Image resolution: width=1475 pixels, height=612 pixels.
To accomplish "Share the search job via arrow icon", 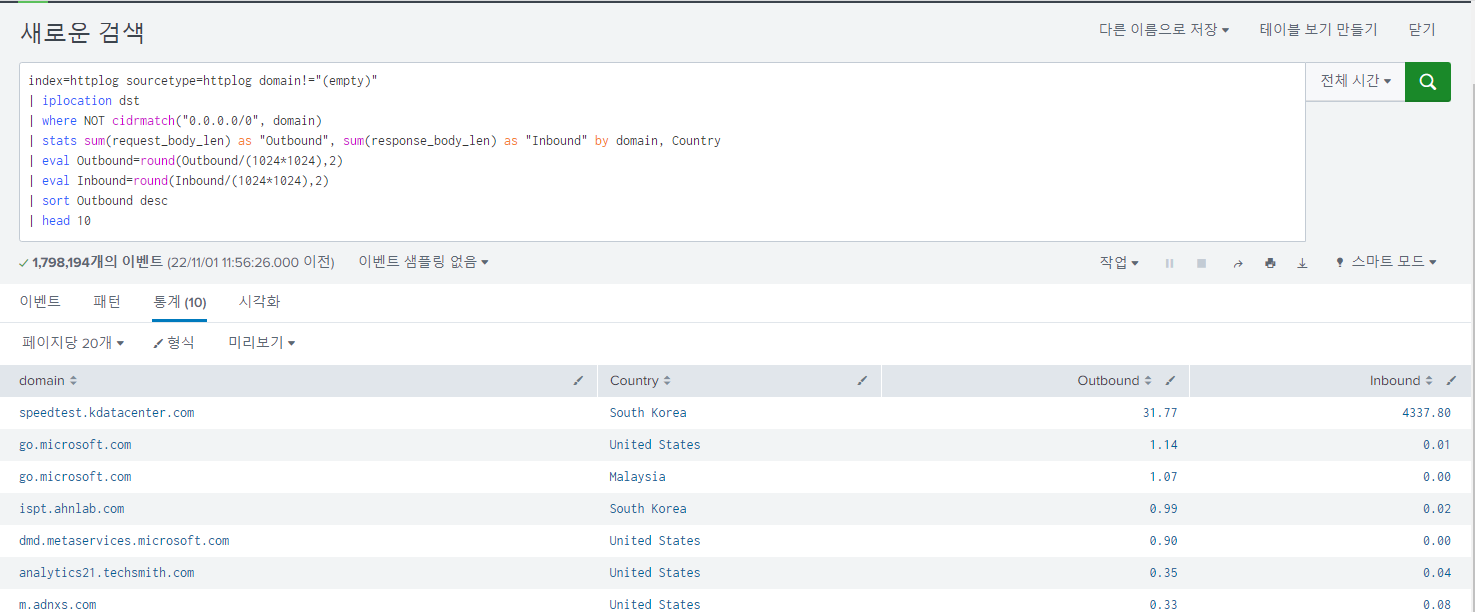I will point(1237,263).
